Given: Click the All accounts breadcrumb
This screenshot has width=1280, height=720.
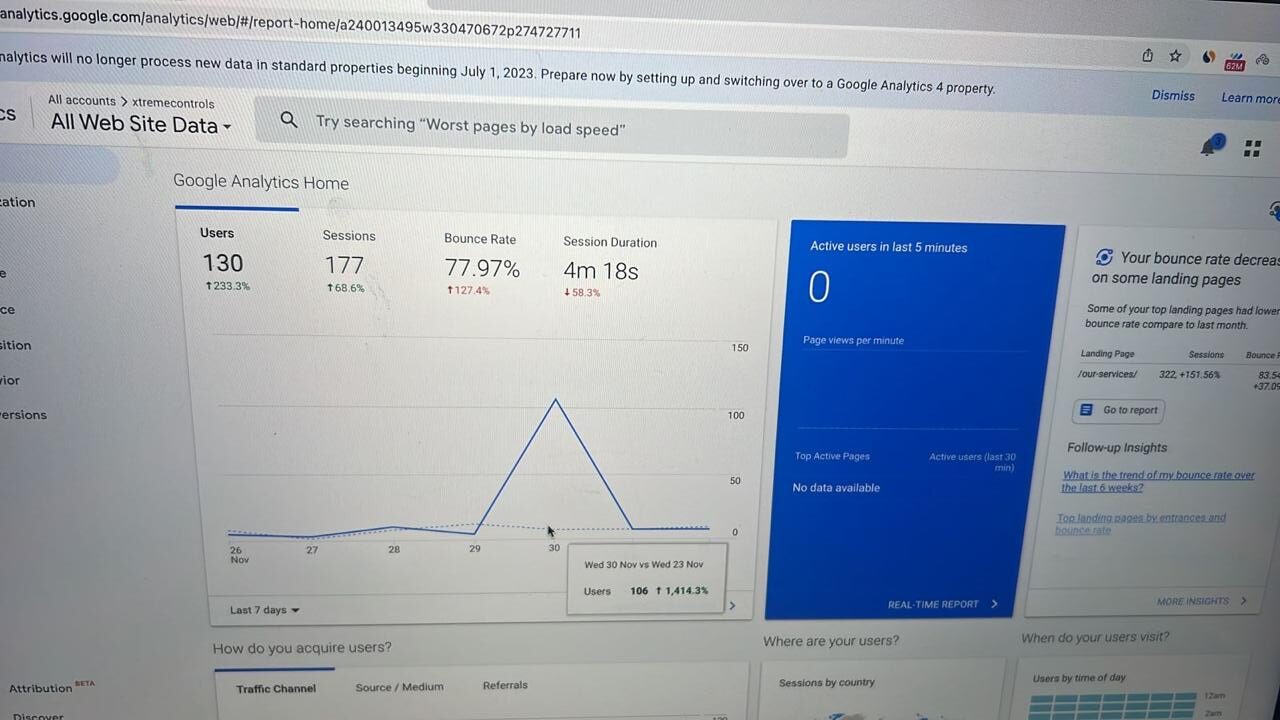Looking at the screenshot, I should [82, 100].
